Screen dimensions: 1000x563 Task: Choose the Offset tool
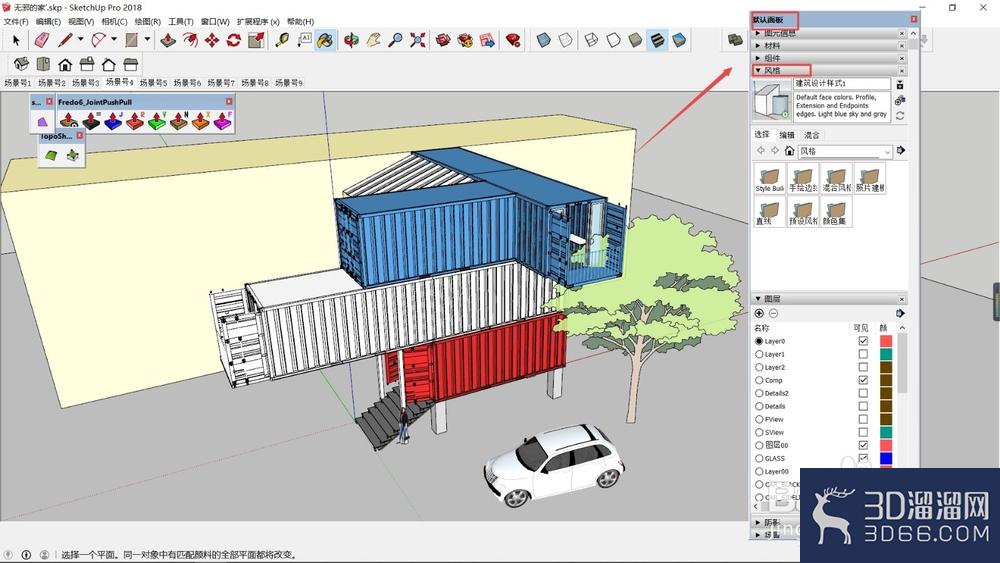(190, 41)
